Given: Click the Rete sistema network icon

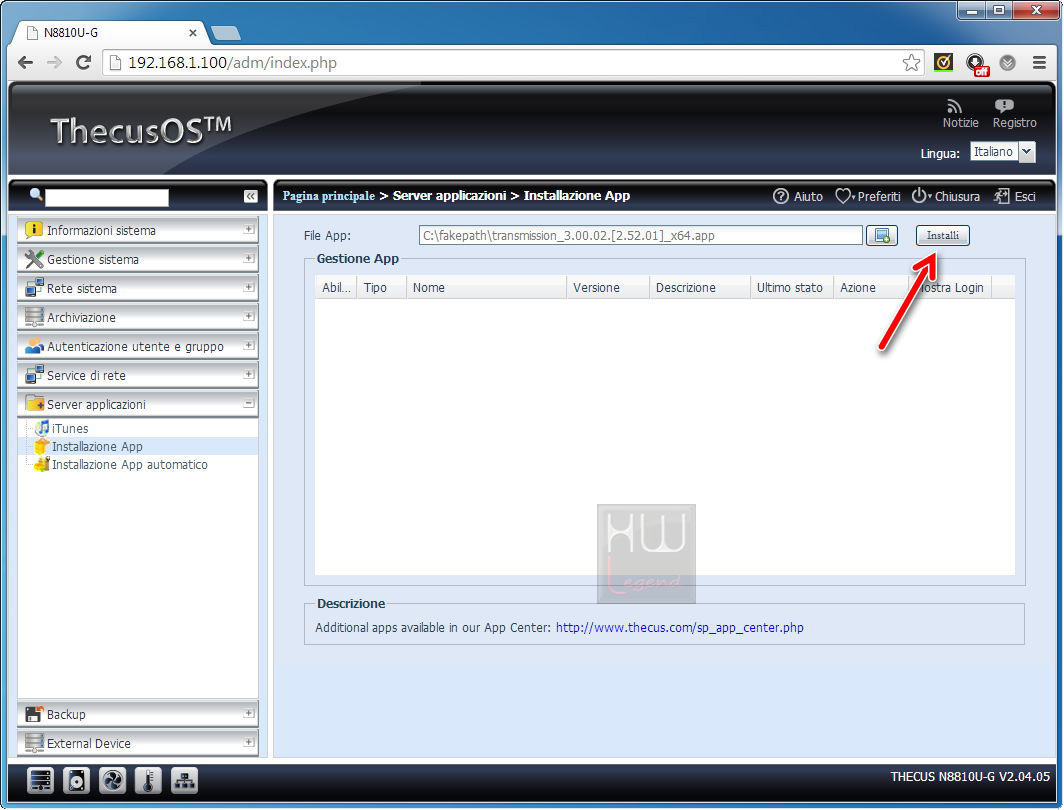Looking at the screenshot, I should point(33,288).
